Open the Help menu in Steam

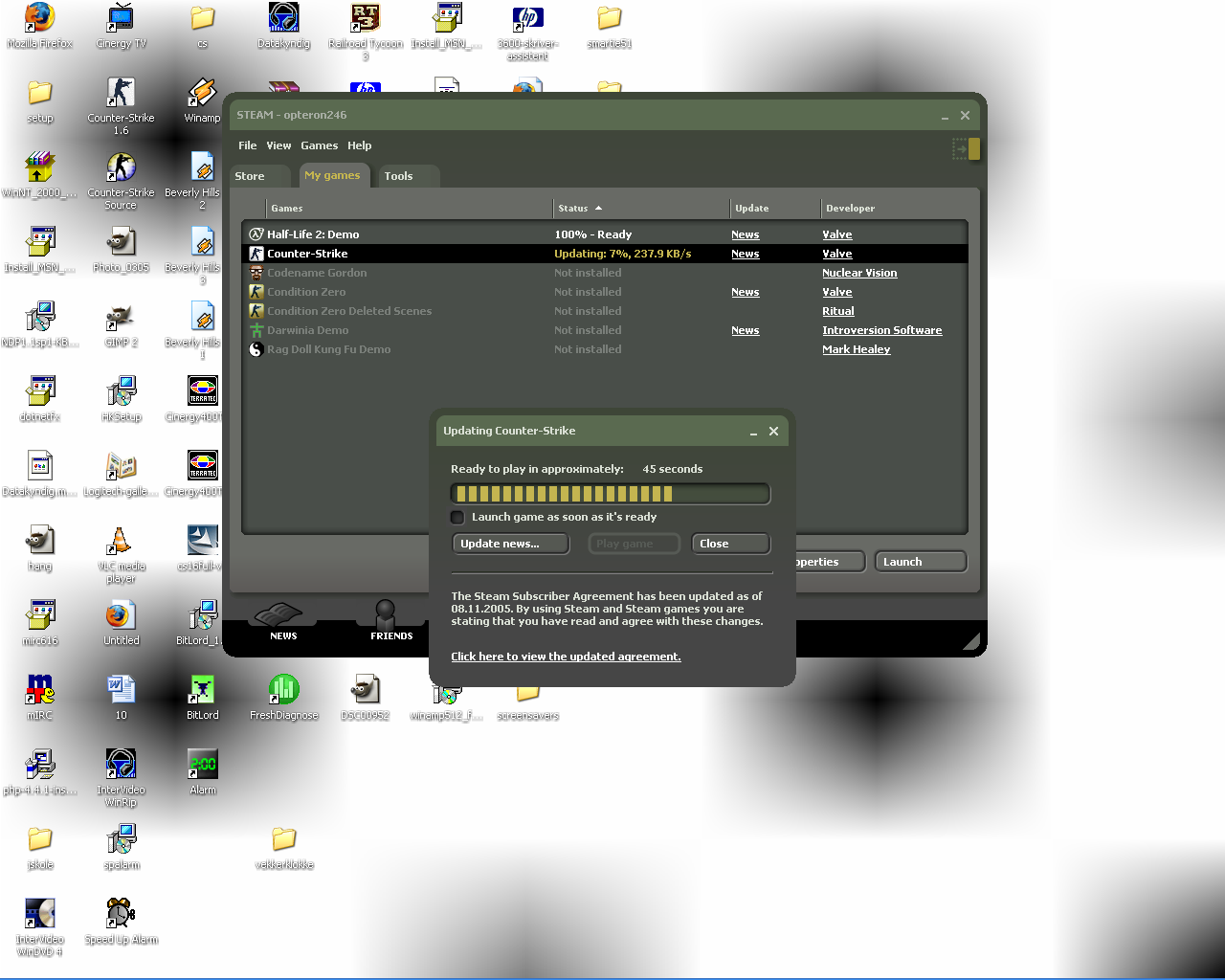[359, 145]
